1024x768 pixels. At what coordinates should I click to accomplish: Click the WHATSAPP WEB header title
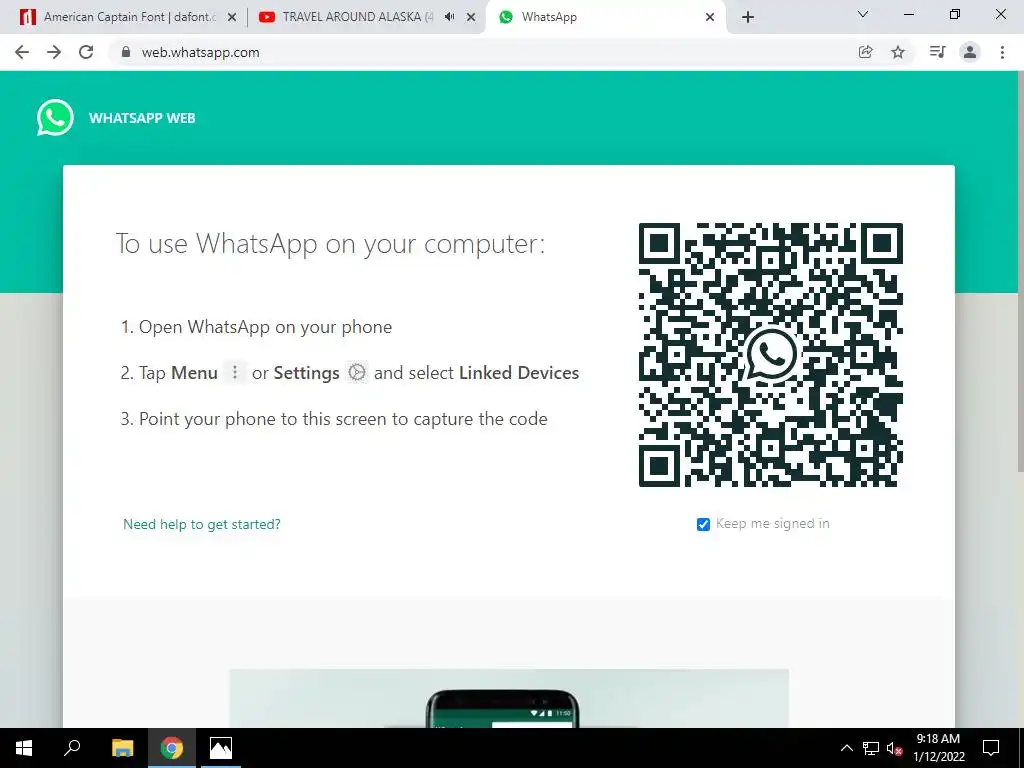click(x=142, y=118)
